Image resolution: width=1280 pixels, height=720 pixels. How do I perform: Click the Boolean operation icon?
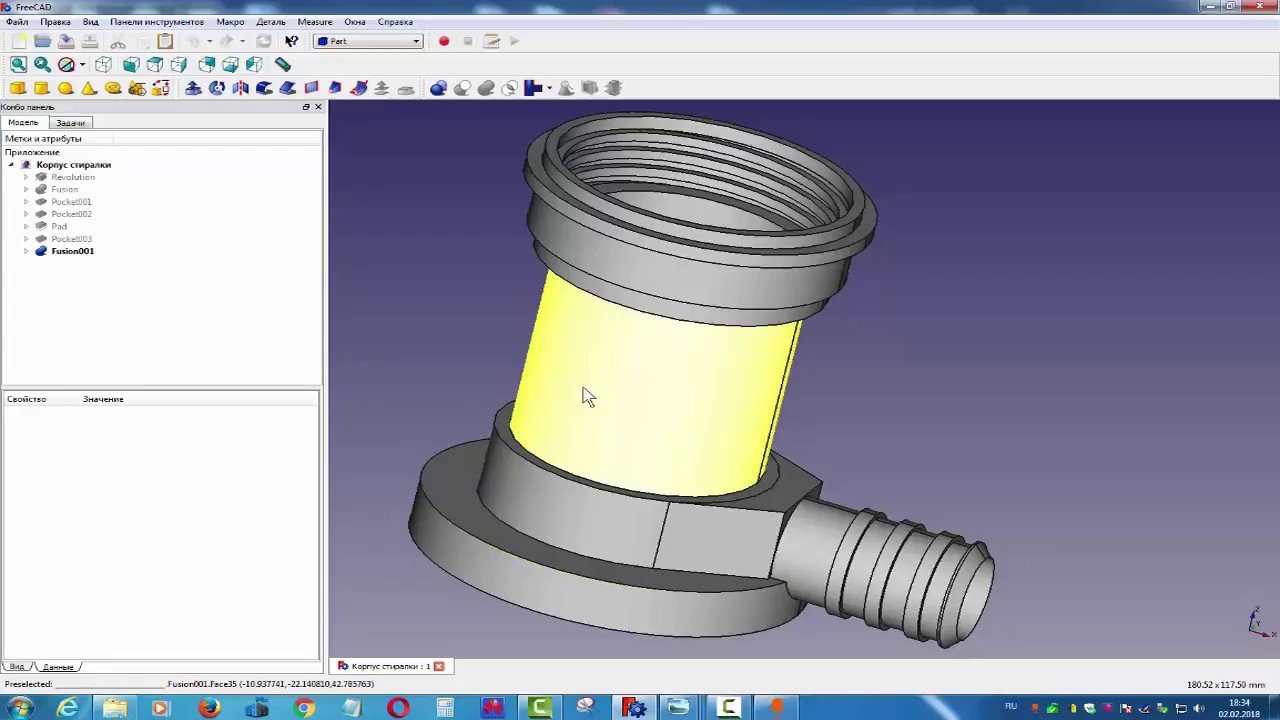(438, 88)
